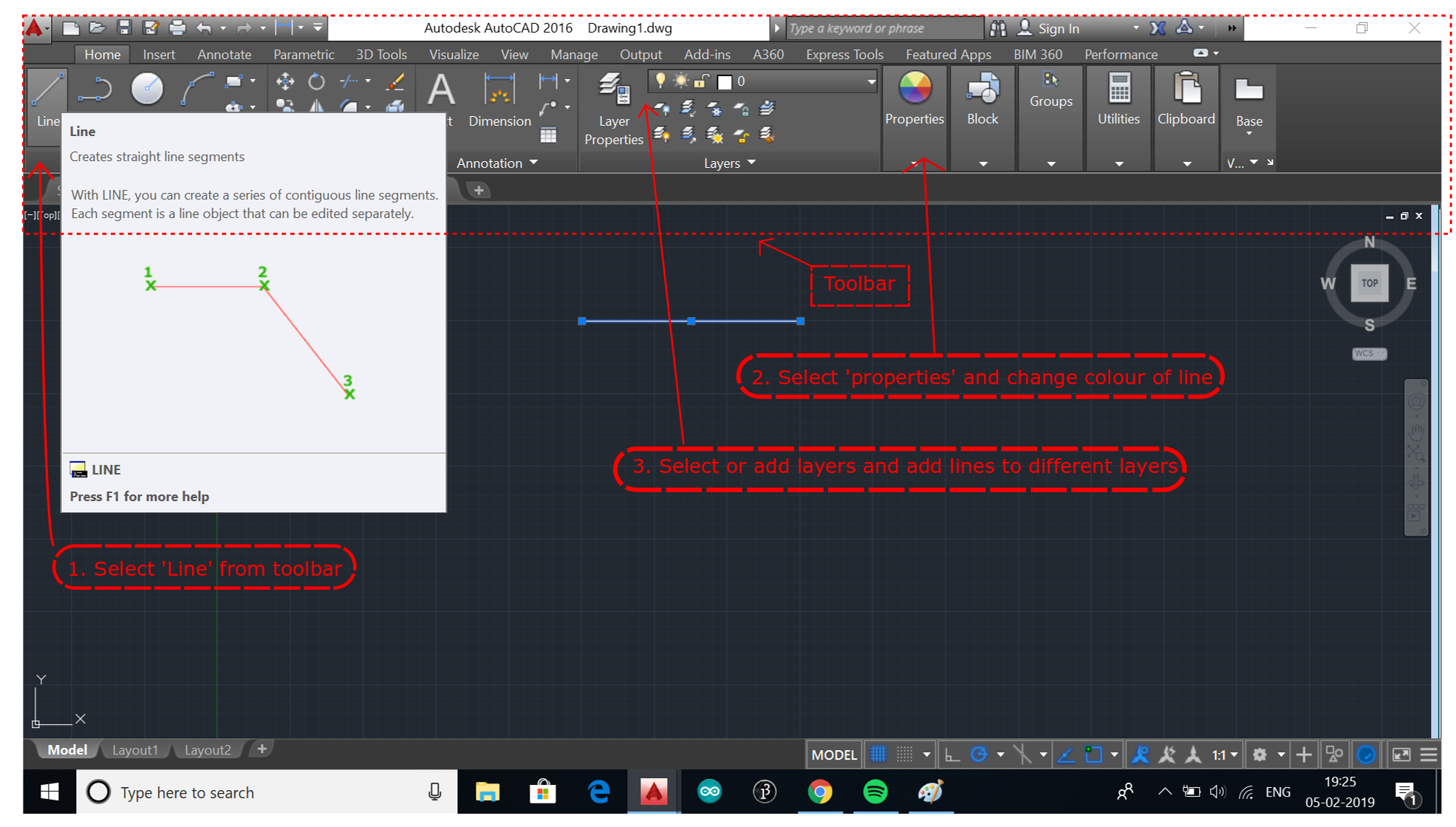Select the Text tool icon

point(441,90)
